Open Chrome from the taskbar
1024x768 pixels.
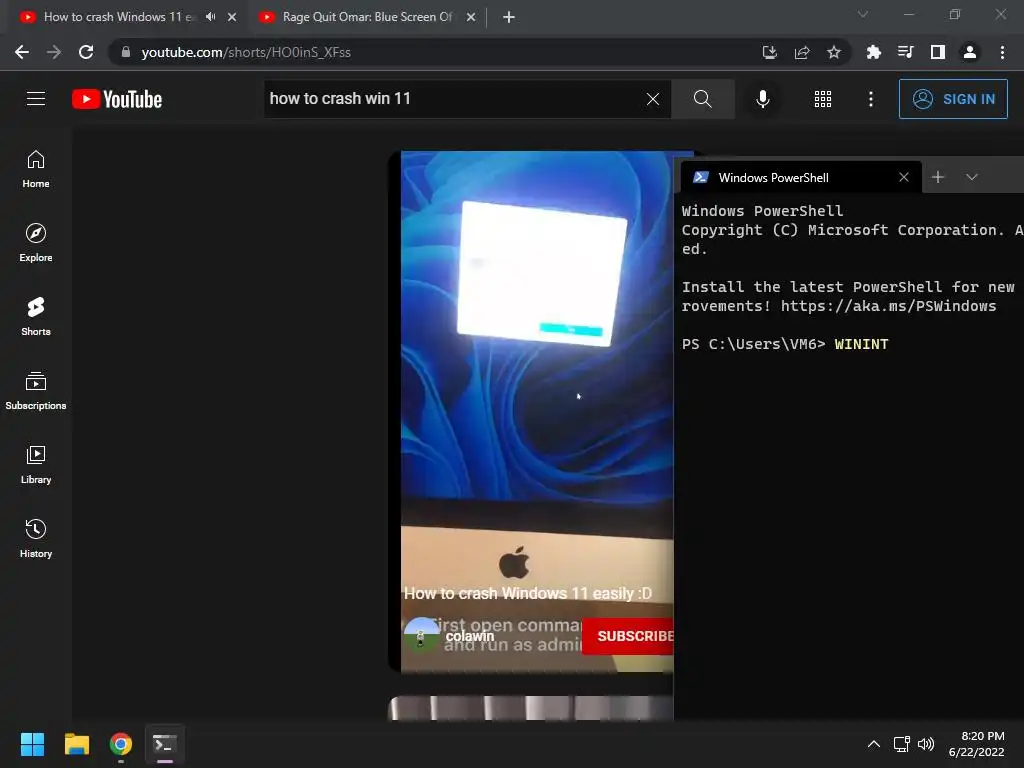[x=121, y=744]
